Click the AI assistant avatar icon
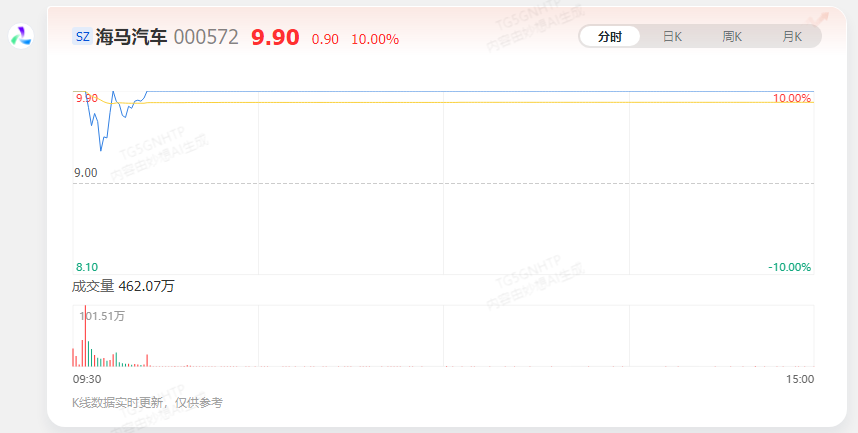 tap(21, 36)
